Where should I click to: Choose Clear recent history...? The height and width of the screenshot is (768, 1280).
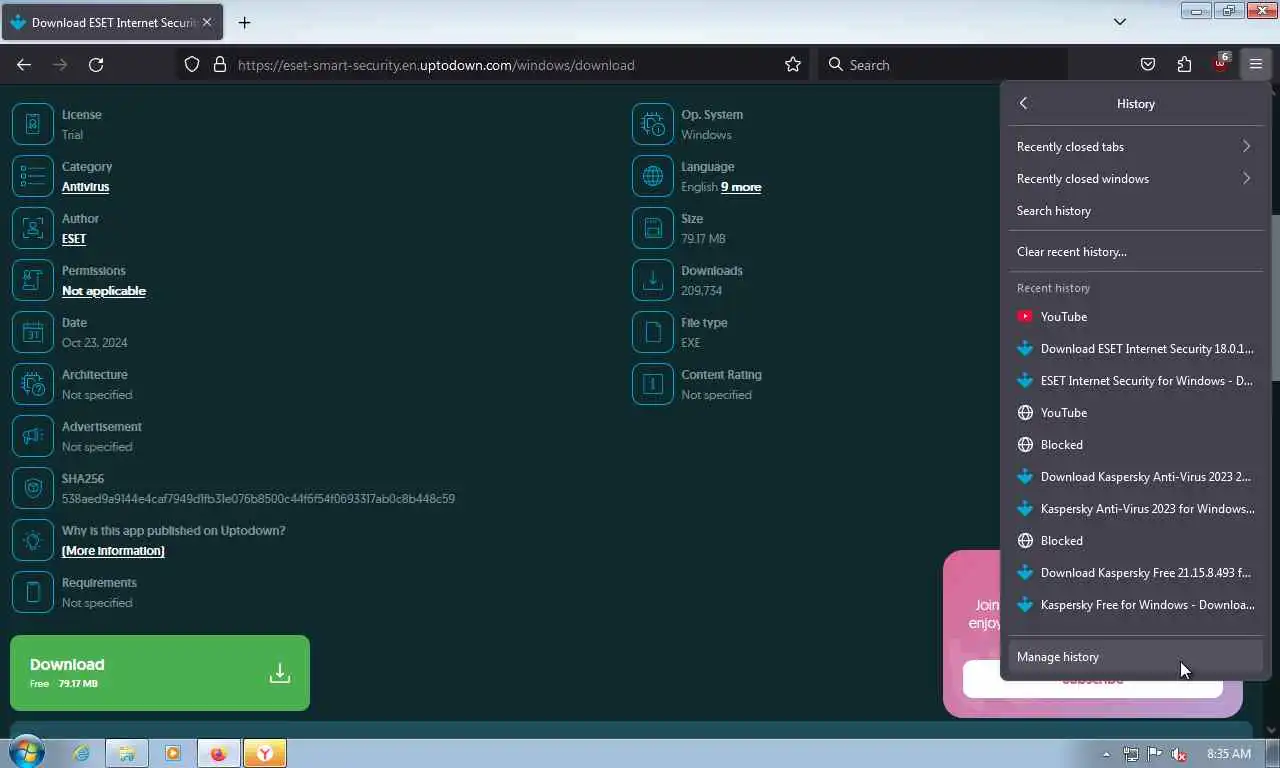(1135, 252)
